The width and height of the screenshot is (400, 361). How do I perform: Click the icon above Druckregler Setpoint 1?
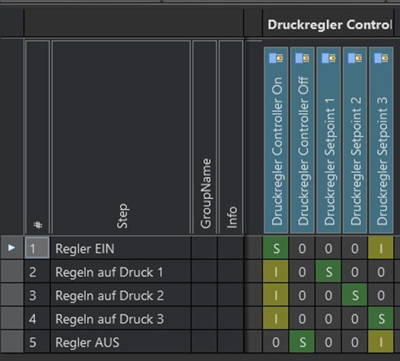(329, 58)
